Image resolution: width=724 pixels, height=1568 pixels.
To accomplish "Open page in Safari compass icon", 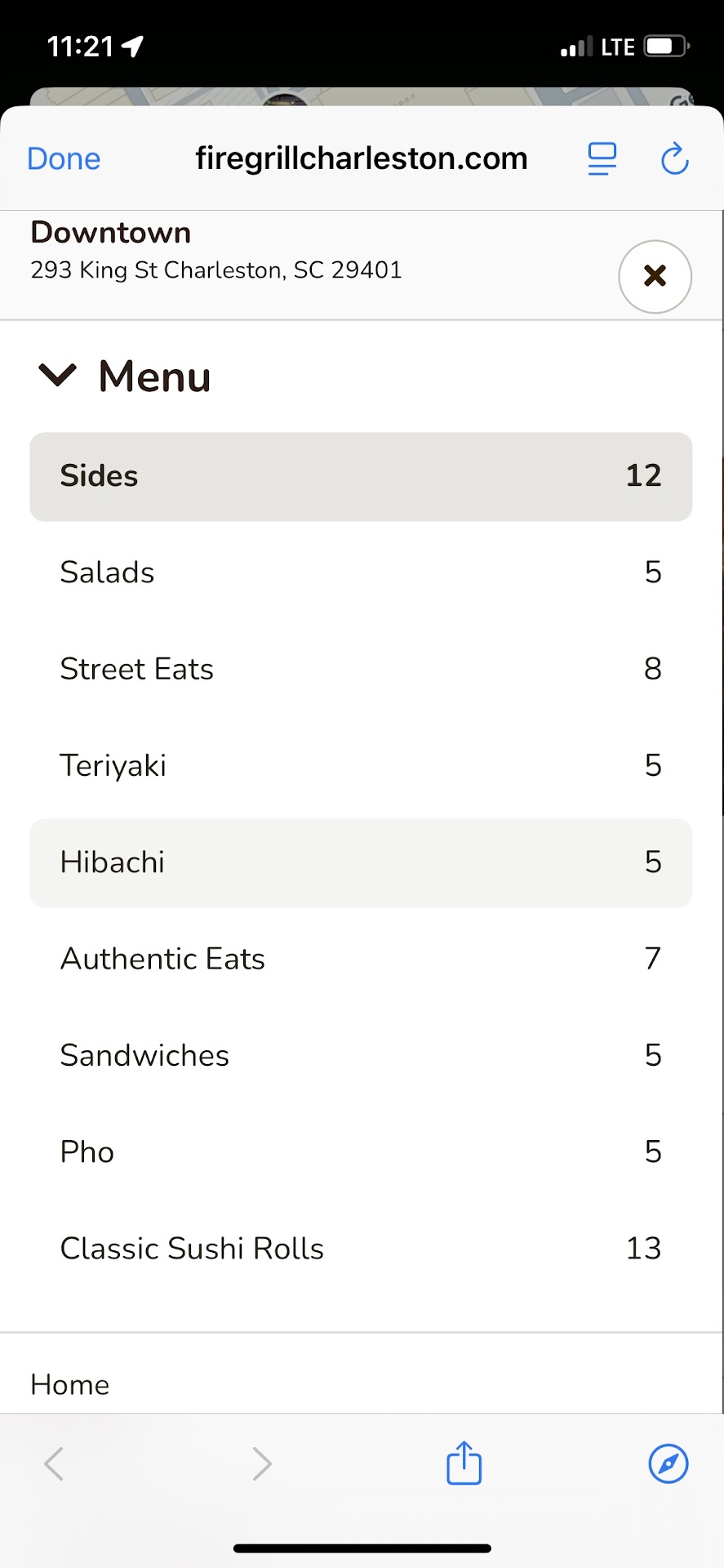I will point(668,1463).
